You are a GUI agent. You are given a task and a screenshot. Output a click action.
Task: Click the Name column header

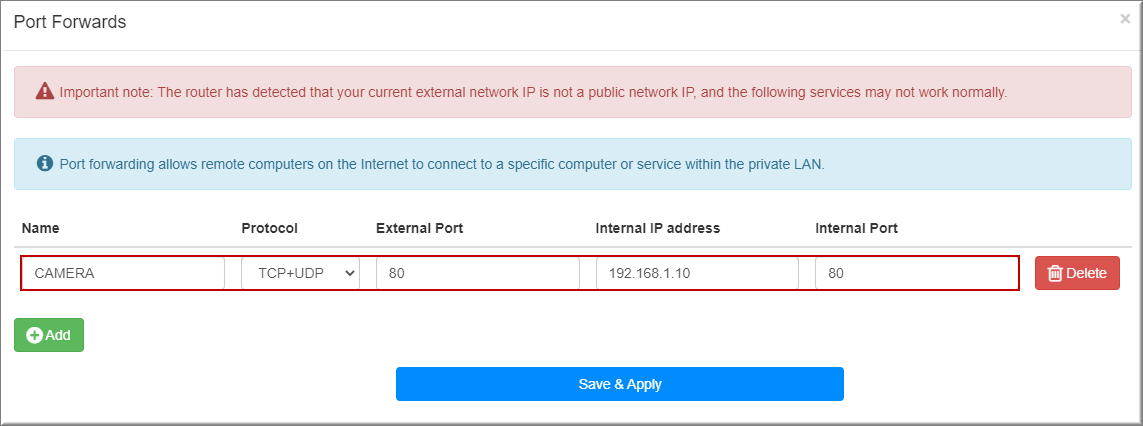point(41,228)
